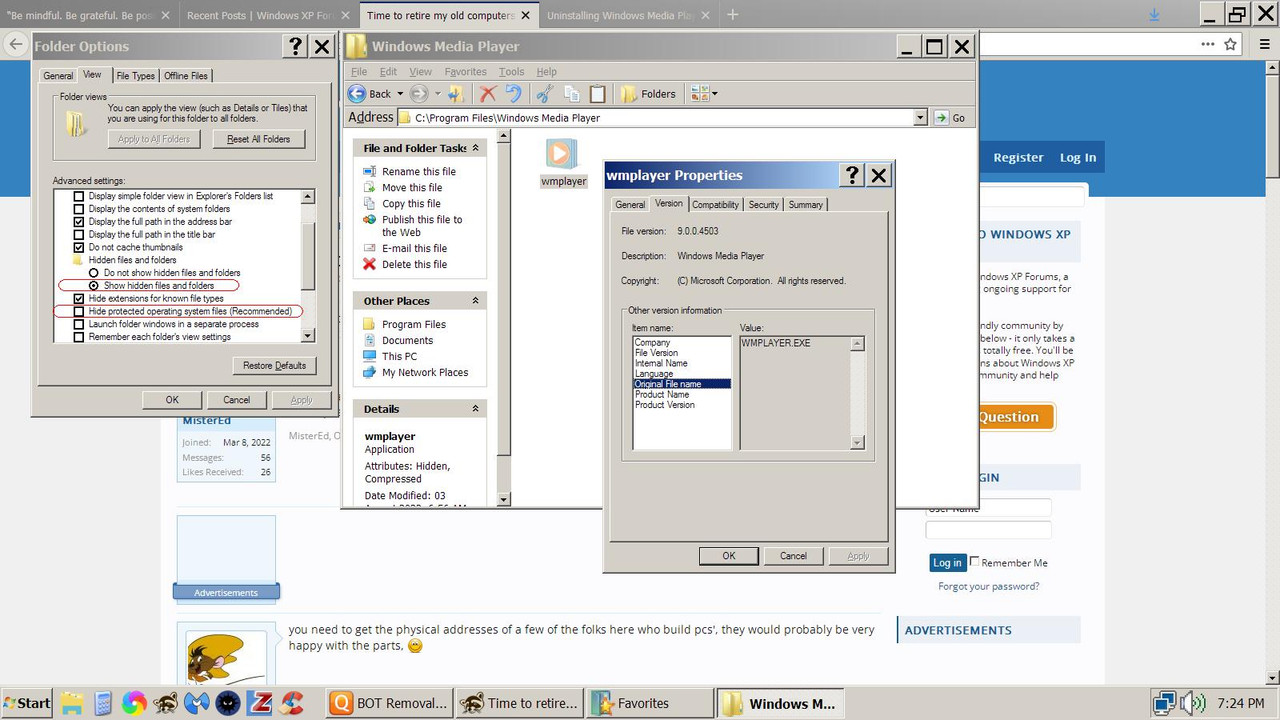Click the blue Undo arrow toolbar icon
1280x720 pixels.
(x=513, y=94)
